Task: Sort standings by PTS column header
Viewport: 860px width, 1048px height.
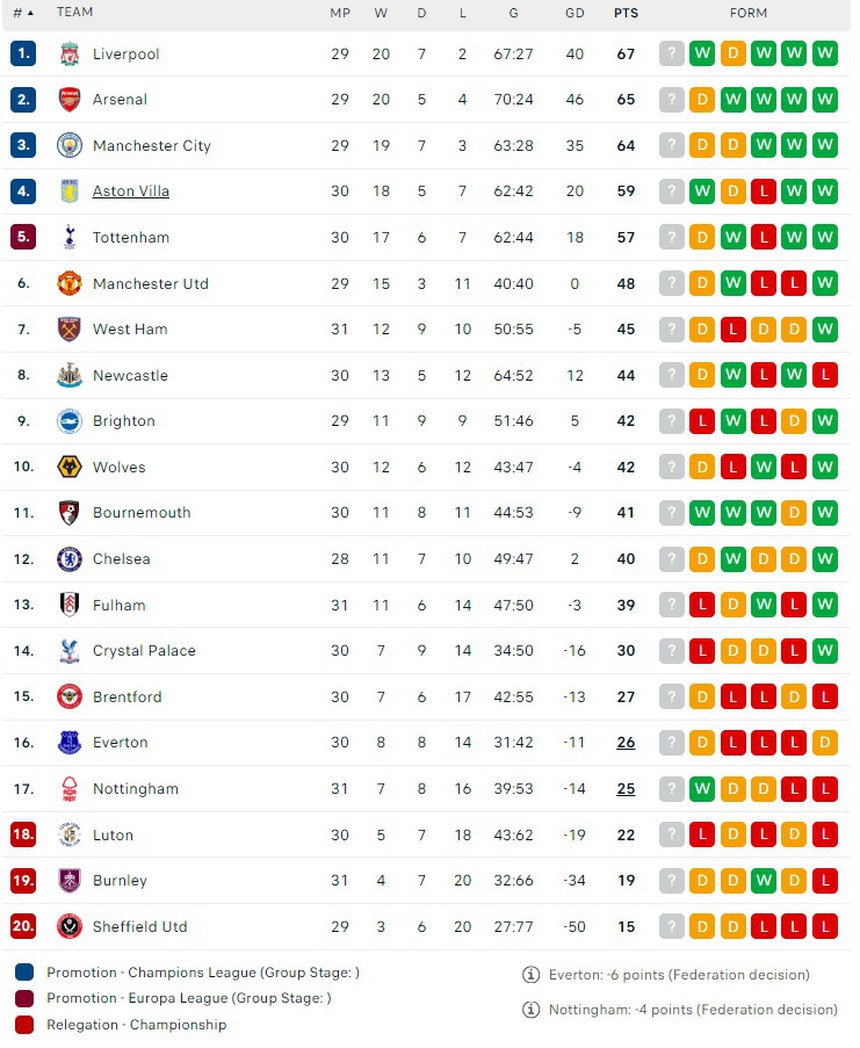Action: 626,13
